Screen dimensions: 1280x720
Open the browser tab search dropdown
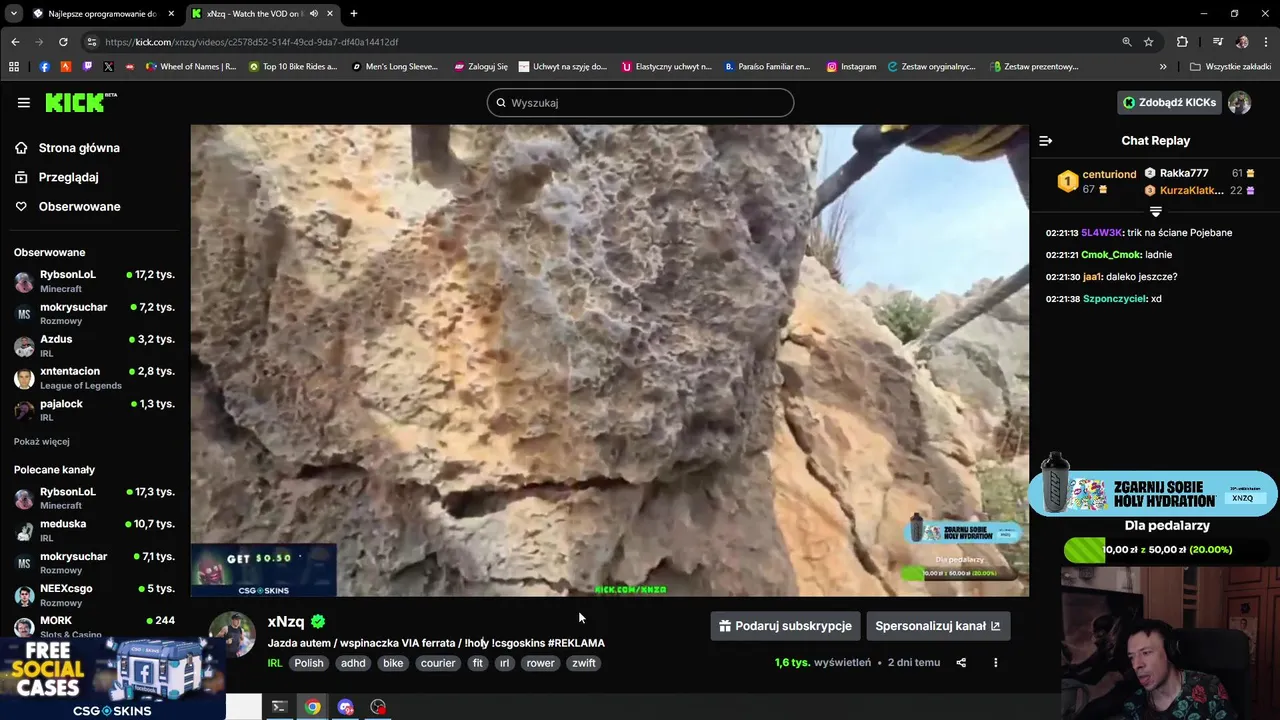tap(13, 13)
